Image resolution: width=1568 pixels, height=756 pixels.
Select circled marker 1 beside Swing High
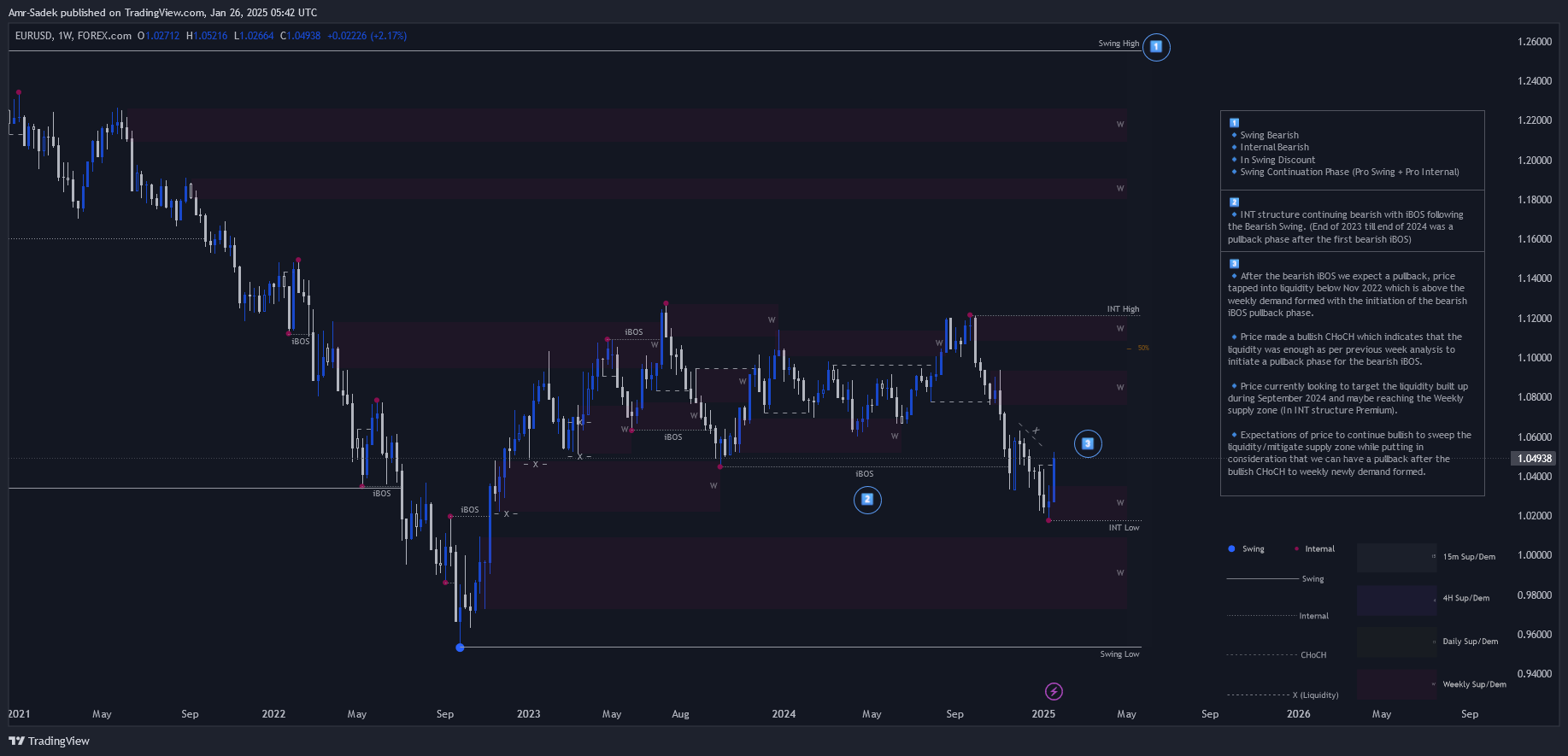pyautogui.click(x=1156, y=47)
